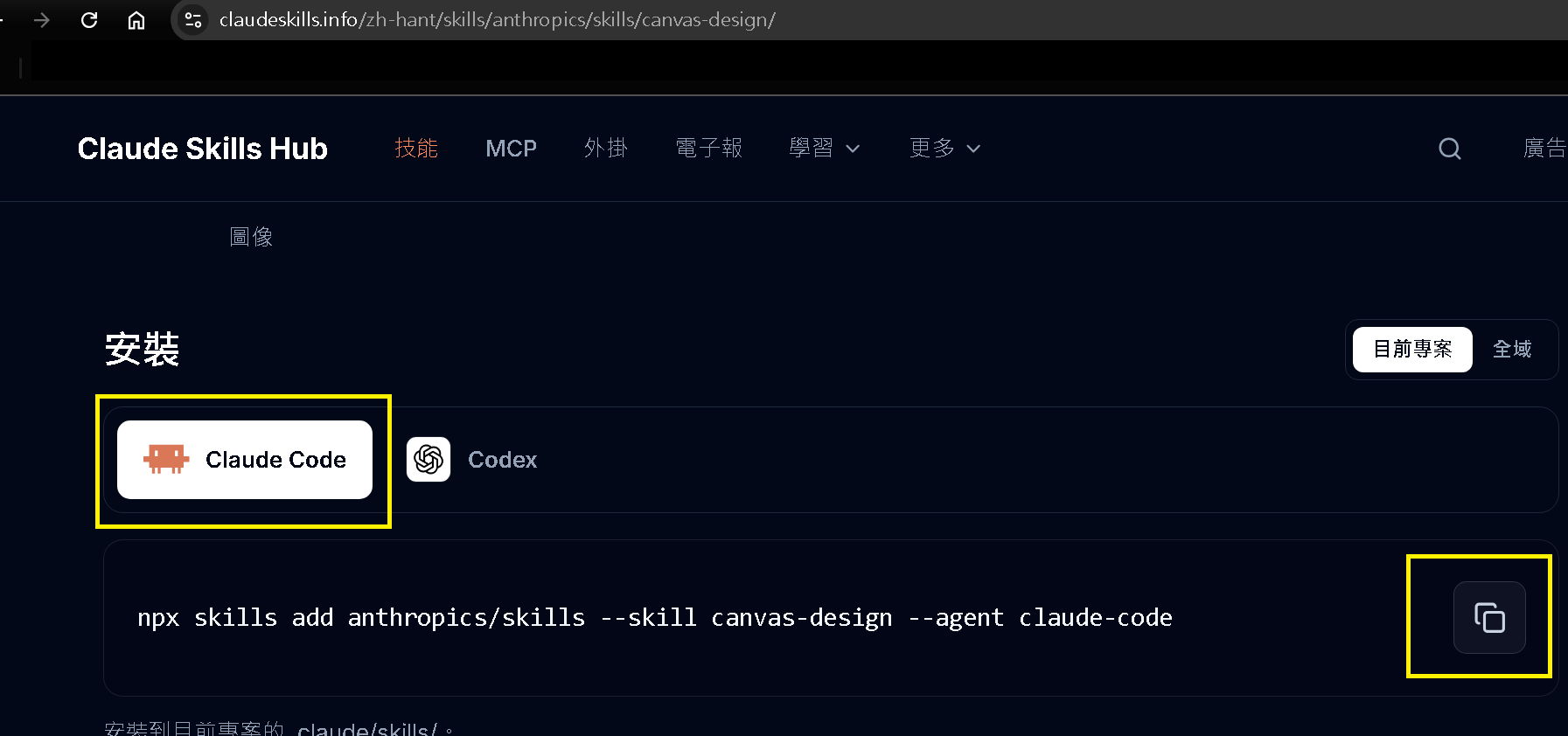Select Claude Code as install agent

tap(245, 460)
